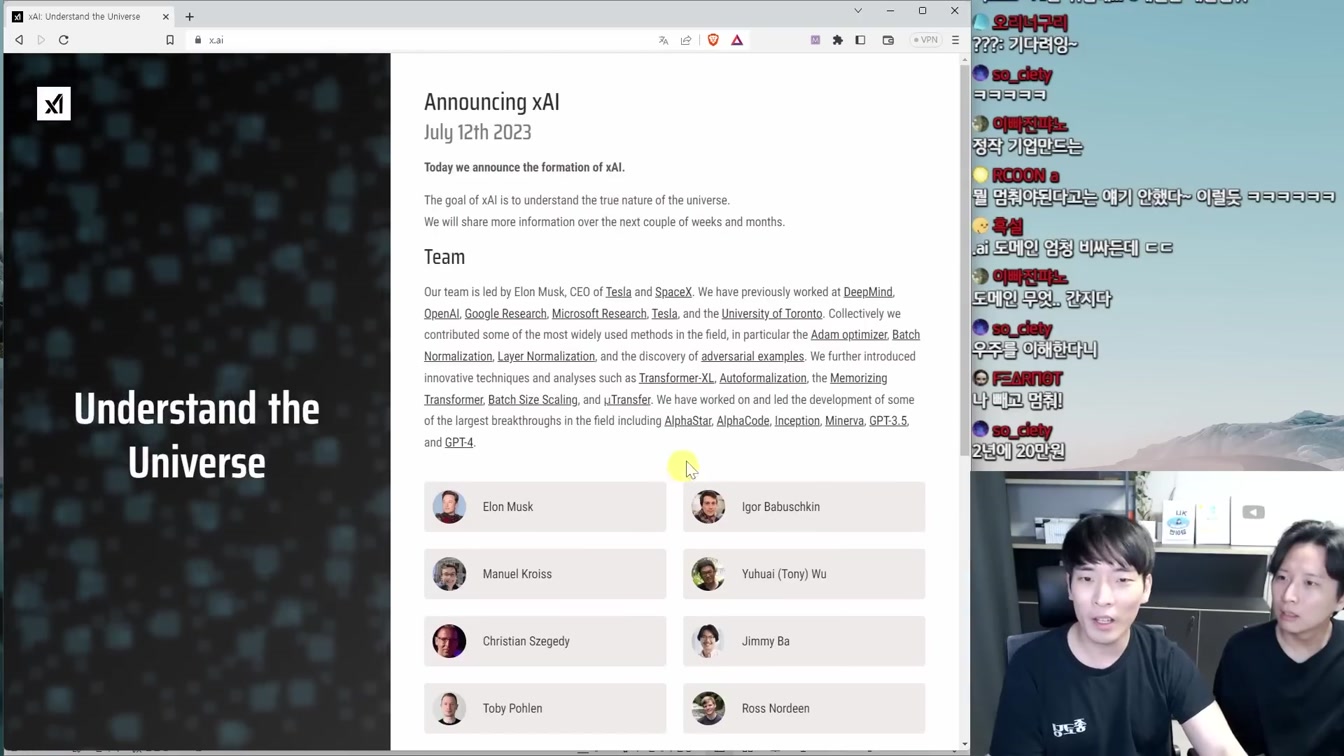1344x756 pixels.
Task: Open the Minerva link
Action: pyautogui.click(x=844, y=421)
